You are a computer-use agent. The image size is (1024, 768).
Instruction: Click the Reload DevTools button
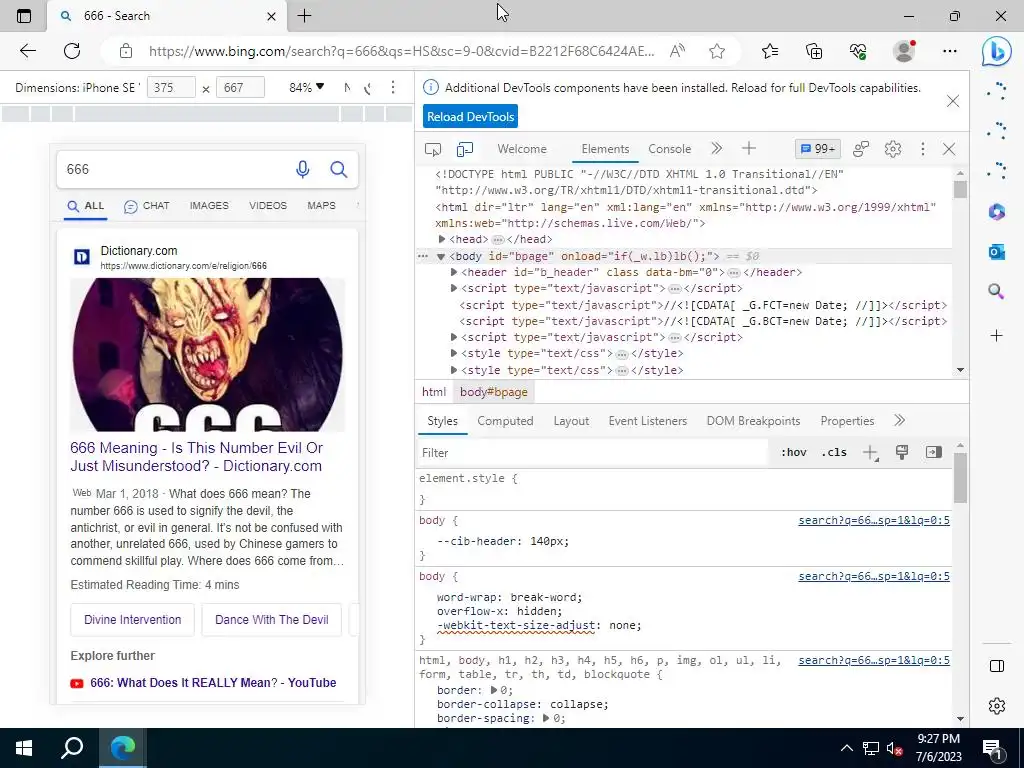470,117
